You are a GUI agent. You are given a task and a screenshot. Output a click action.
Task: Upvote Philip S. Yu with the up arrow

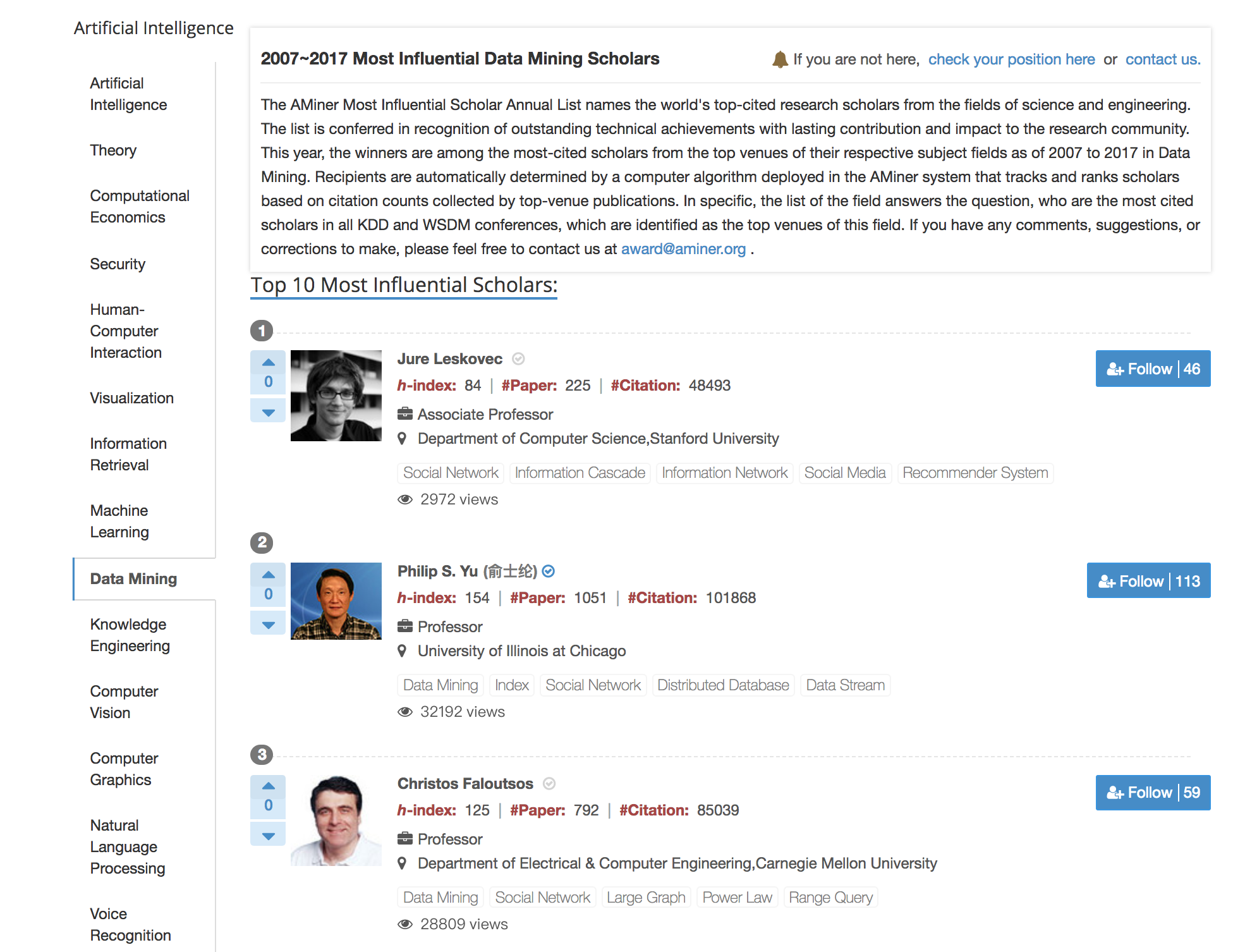point(268,574)
